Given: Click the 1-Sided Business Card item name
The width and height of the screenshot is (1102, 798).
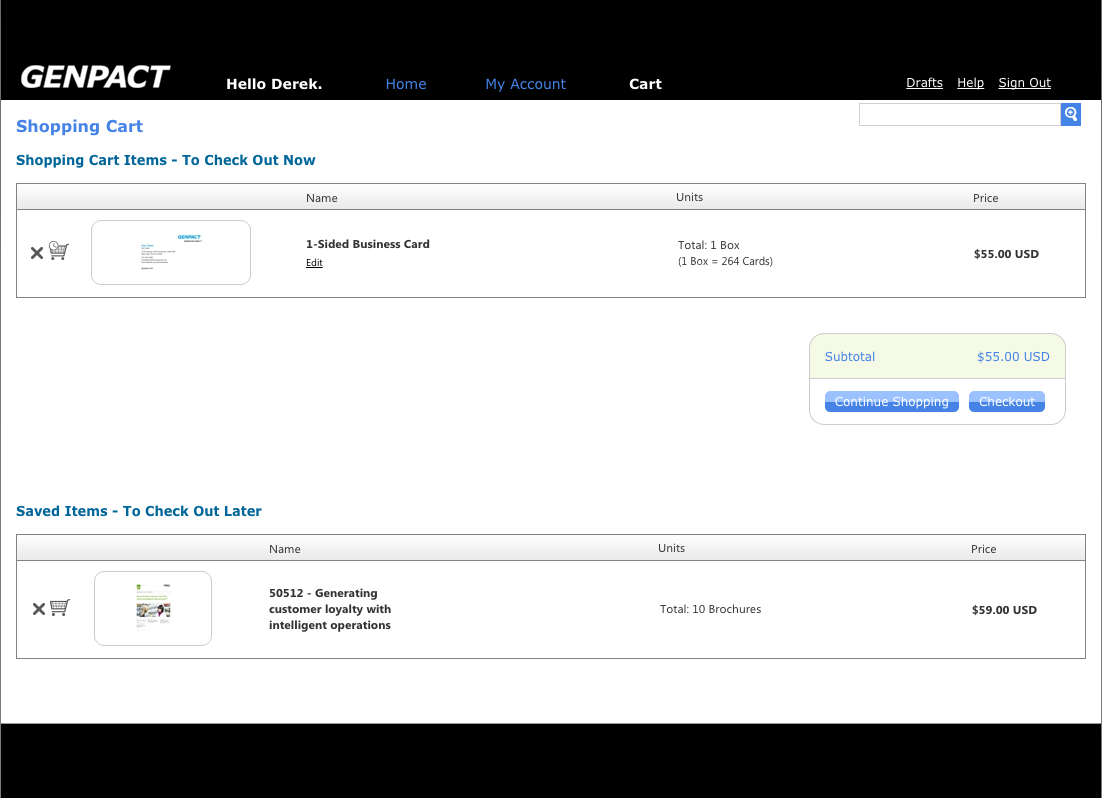Looking at the screenshot, I should [367, 244].
